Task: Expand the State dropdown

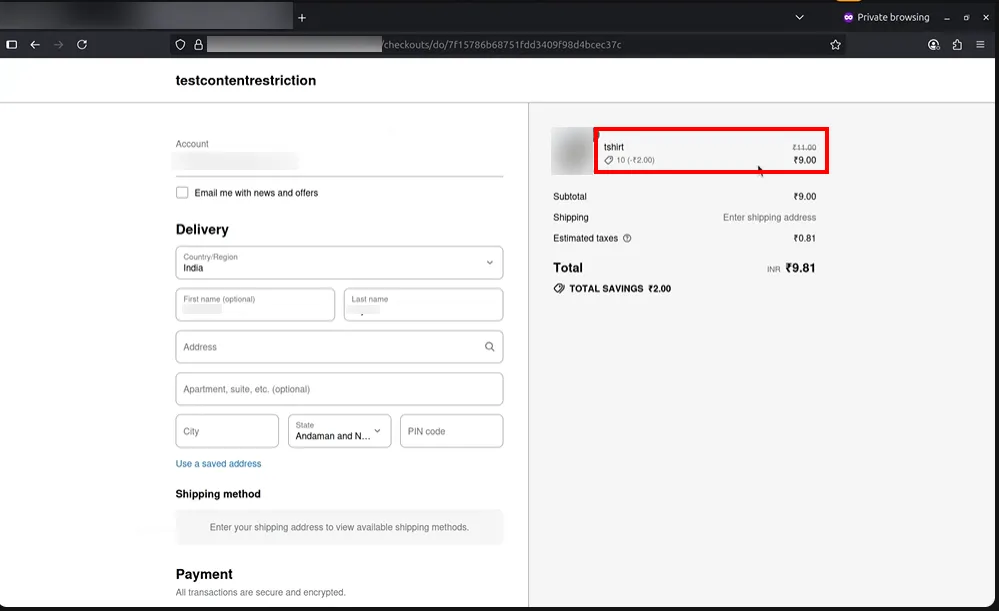Action: click(x=339, y=431)
